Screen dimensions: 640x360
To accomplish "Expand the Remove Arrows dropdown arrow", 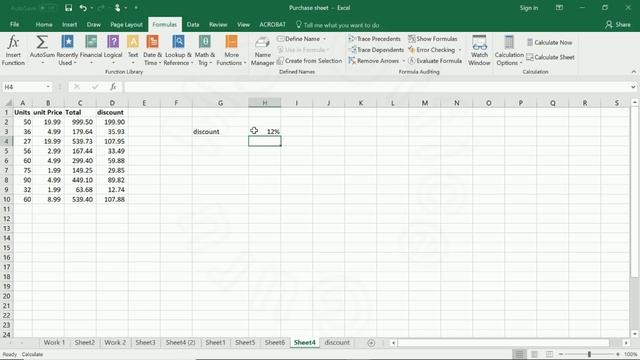I will click(x=403, y=61).
